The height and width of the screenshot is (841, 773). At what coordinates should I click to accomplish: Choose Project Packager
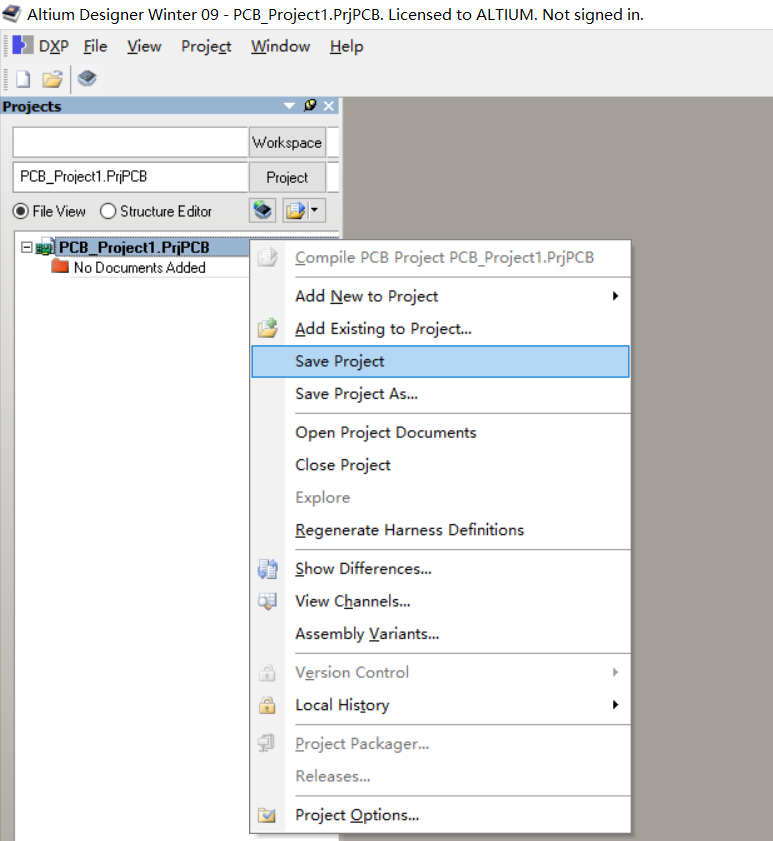point(440,744)
